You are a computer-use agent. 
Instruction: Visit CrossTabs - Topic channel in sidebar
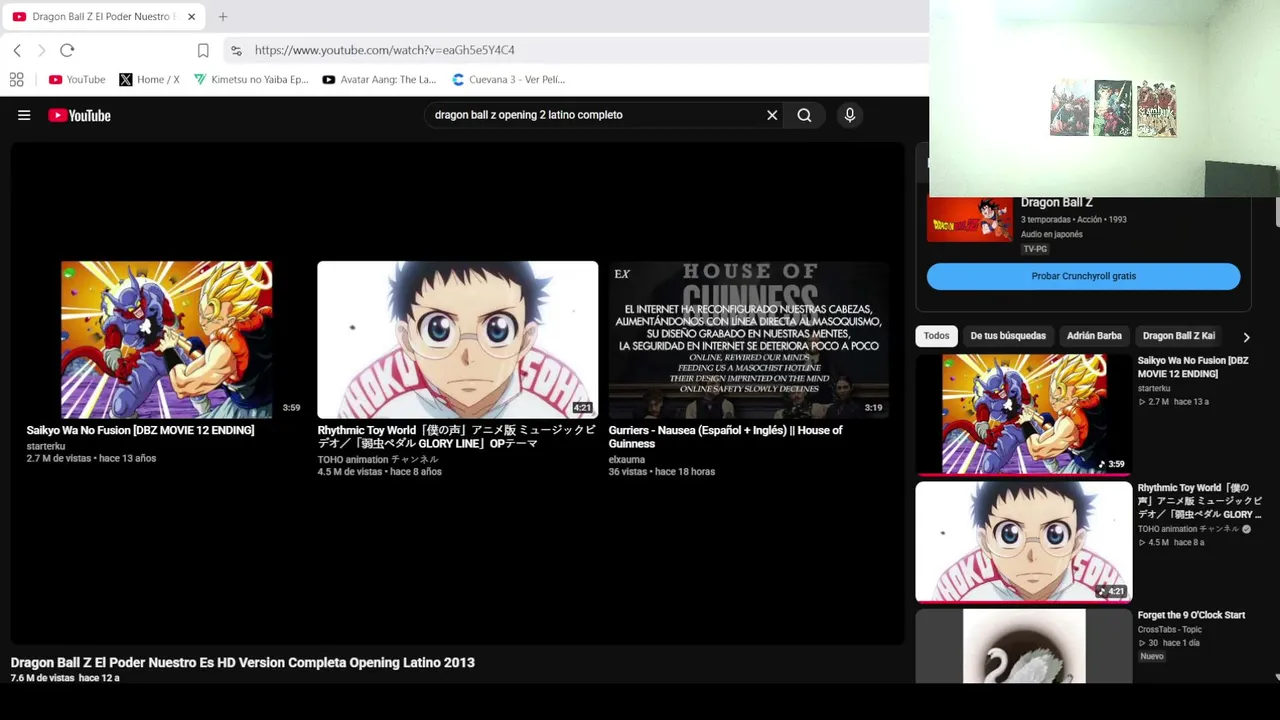1170,629
